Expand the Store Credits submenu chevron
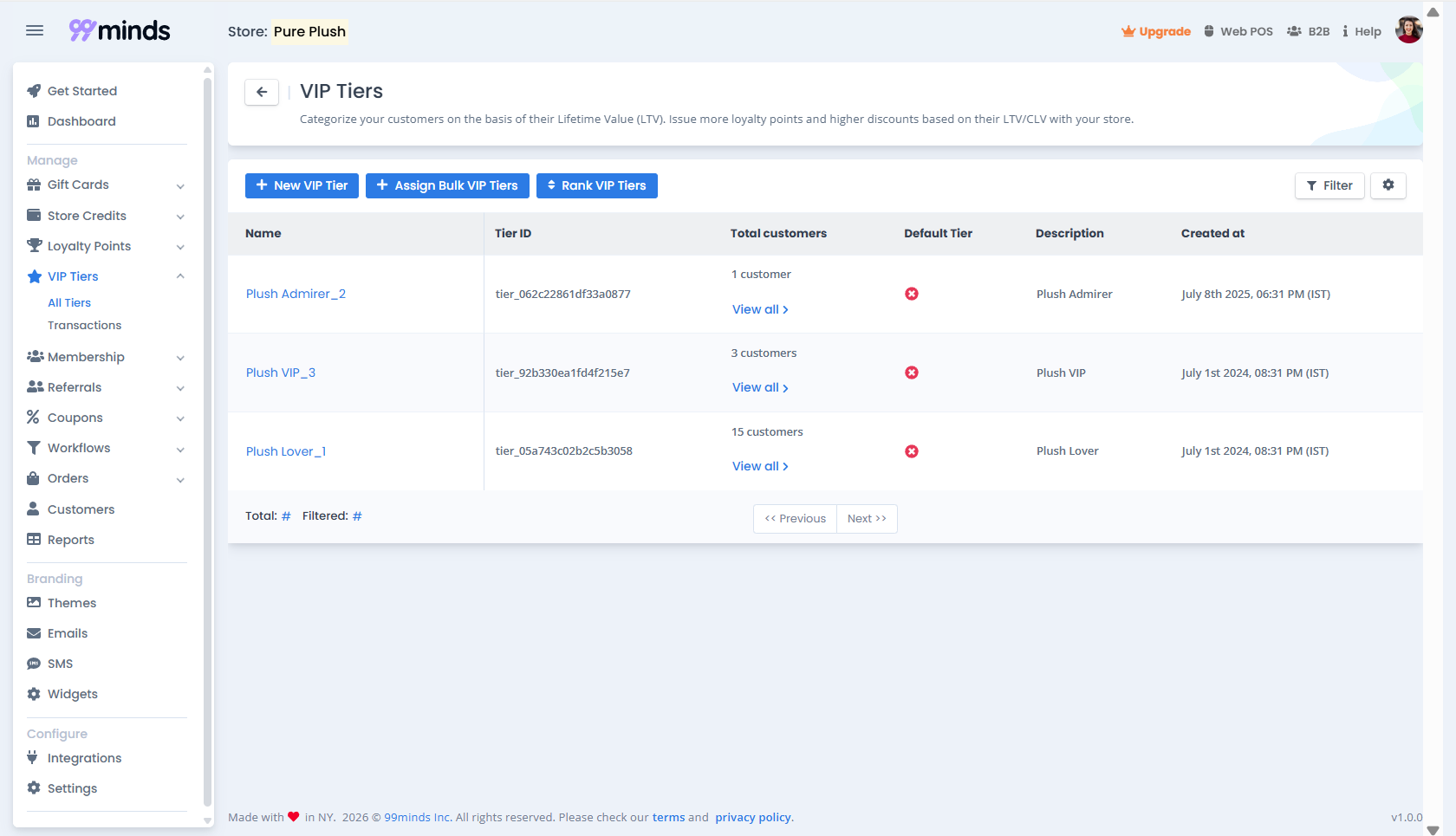 pos(180,217)
